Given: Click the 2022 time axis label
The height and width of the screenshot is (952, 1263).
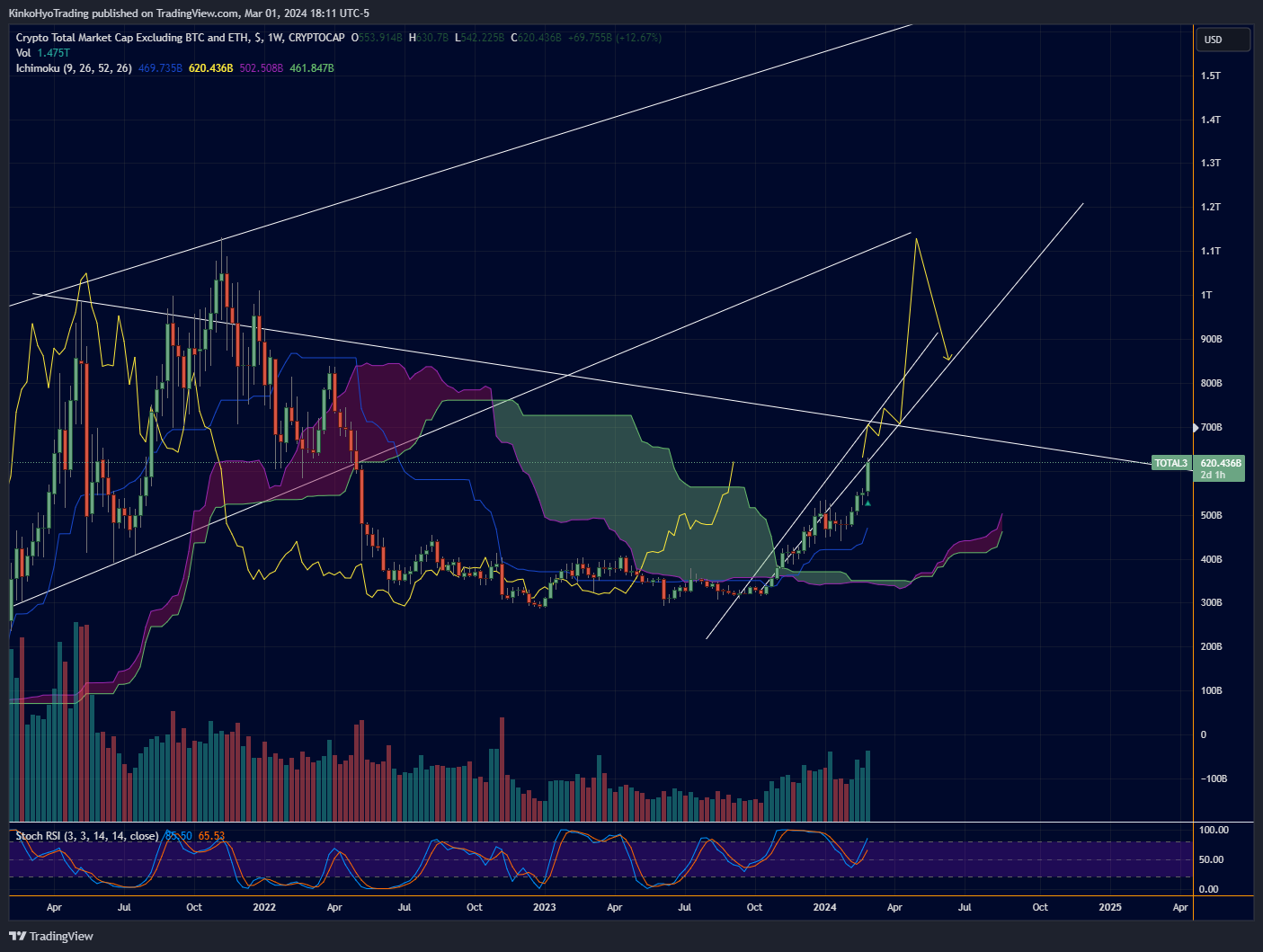Looking at the screenshot, I should [x=264, y=907].
